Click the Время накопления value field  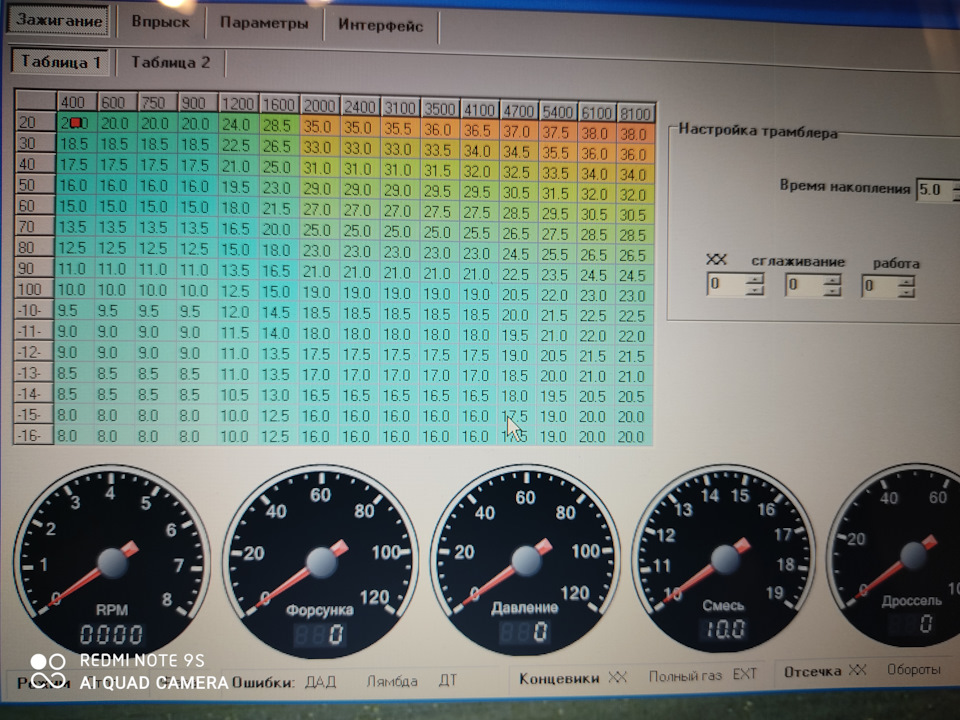click(930, 188)
